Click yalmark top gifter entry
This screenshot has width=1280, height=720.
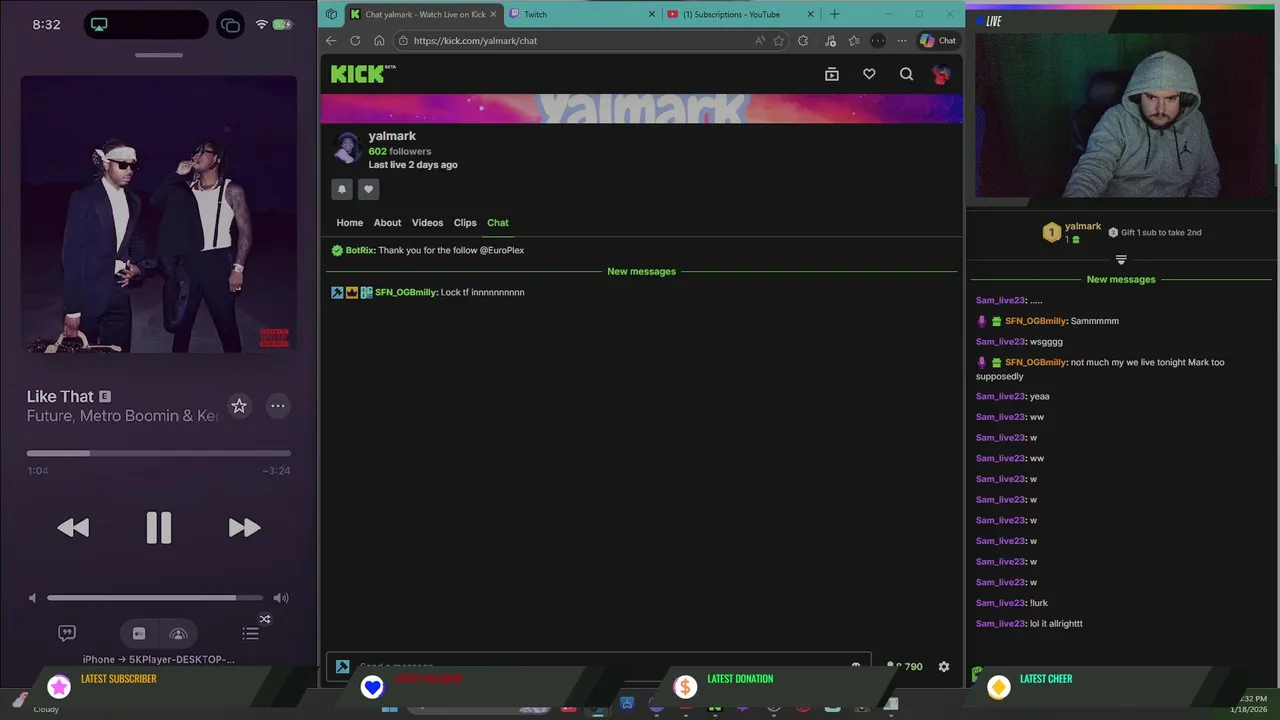[x=1072, y=233]
